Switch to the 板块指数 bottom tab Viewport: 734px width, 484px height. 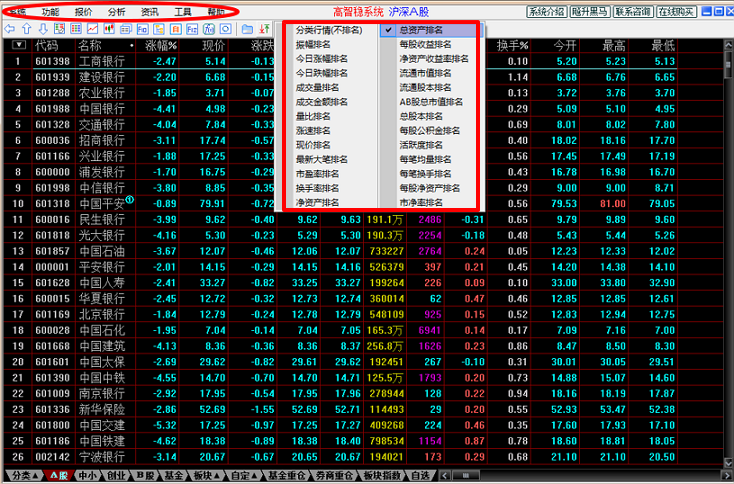(x=382, y=476)
